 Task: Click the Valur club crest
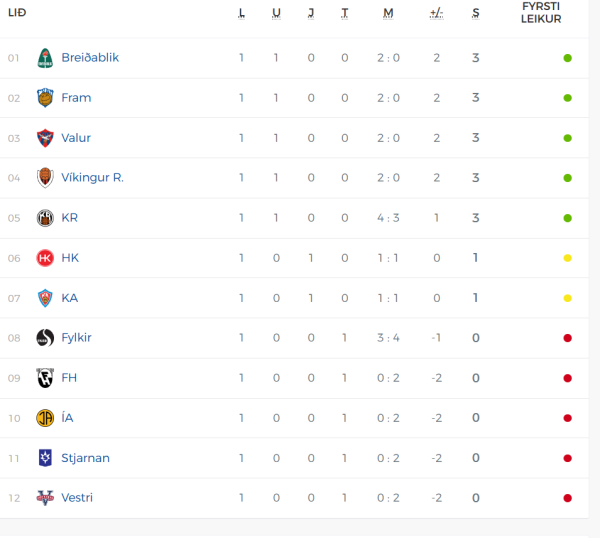pos(45,138)
